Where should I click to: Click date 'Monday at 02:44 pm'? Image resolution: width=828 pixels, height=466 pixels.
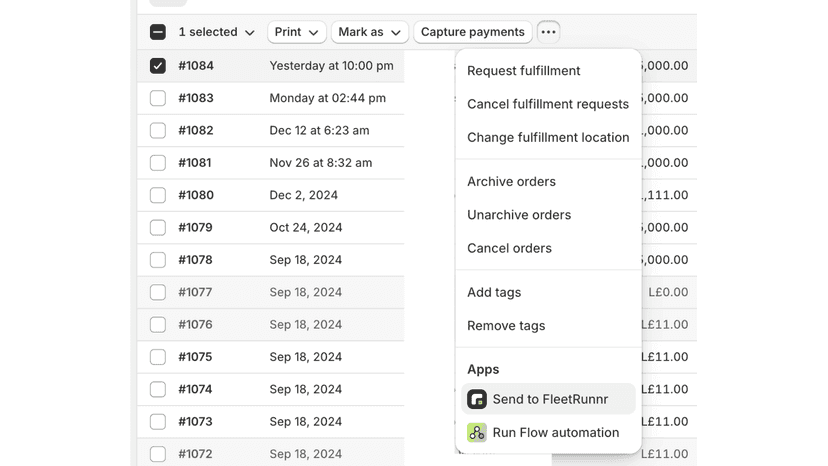coord(328,98)
